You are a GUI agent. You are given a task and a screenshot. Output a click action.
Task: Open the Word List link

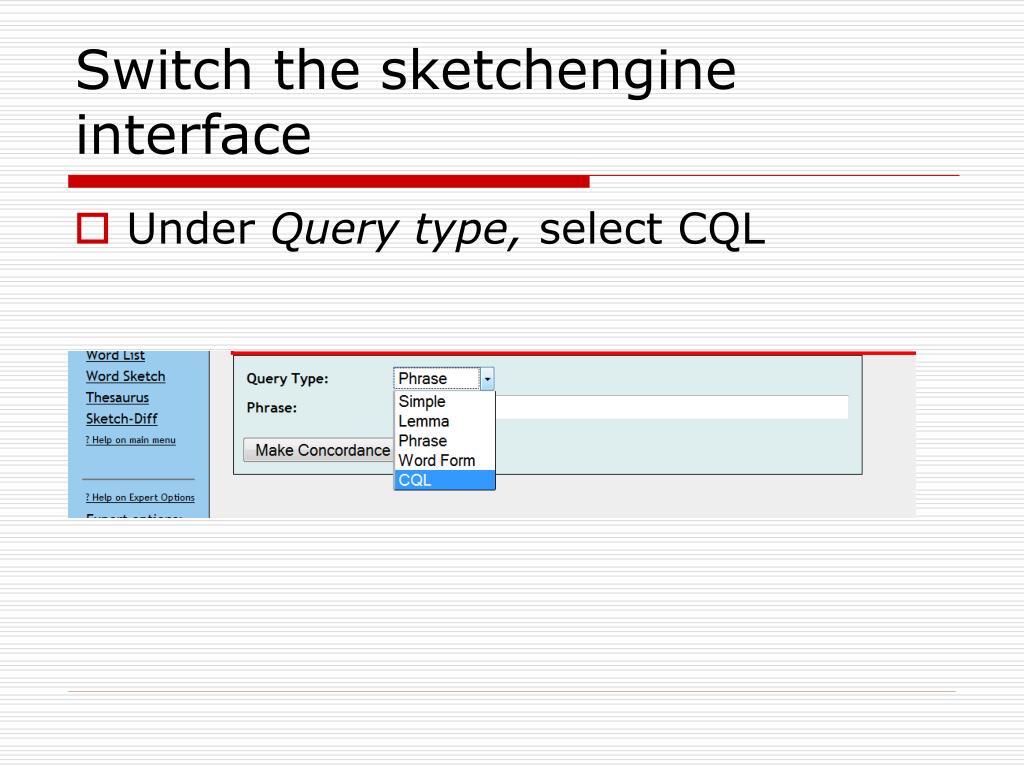tap(115, 355)
